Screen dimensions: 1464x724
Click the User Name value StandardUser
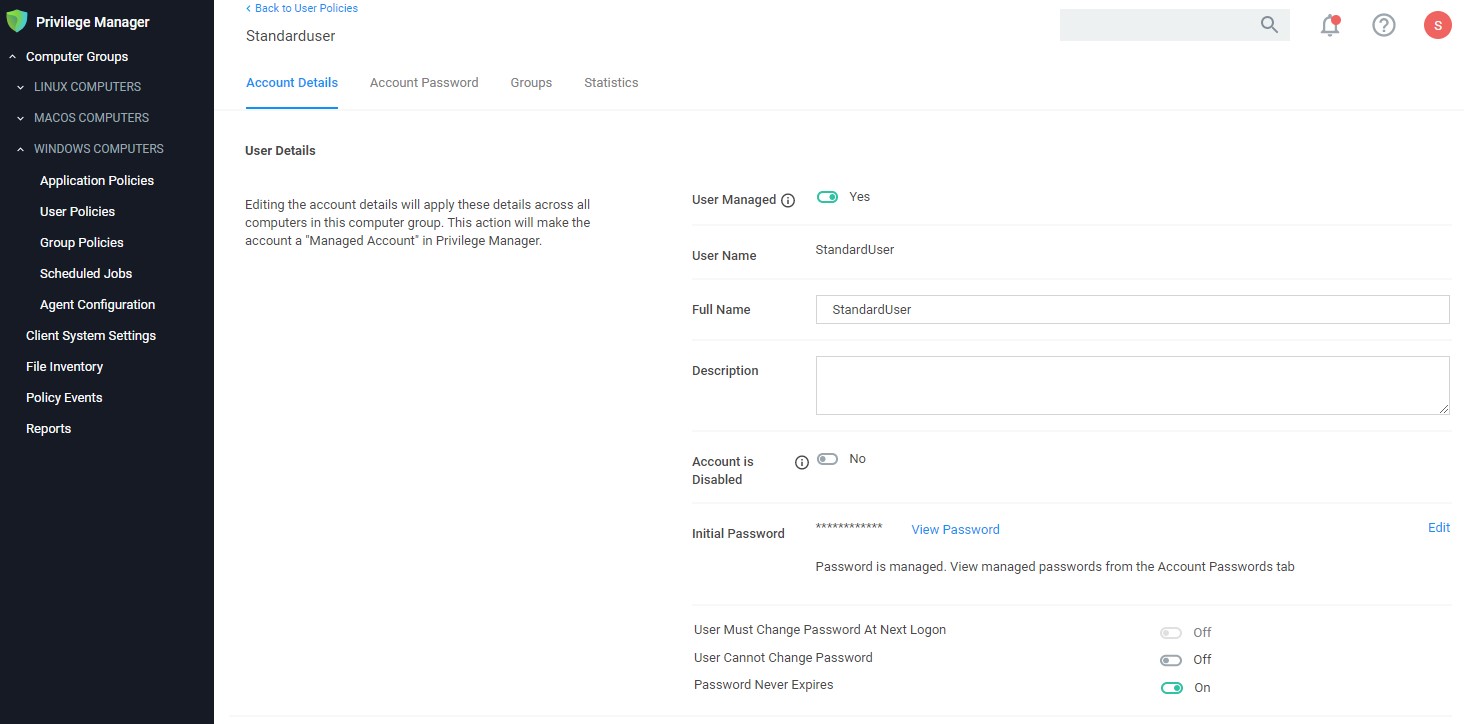pyautogui.click(x=855, y=250)
